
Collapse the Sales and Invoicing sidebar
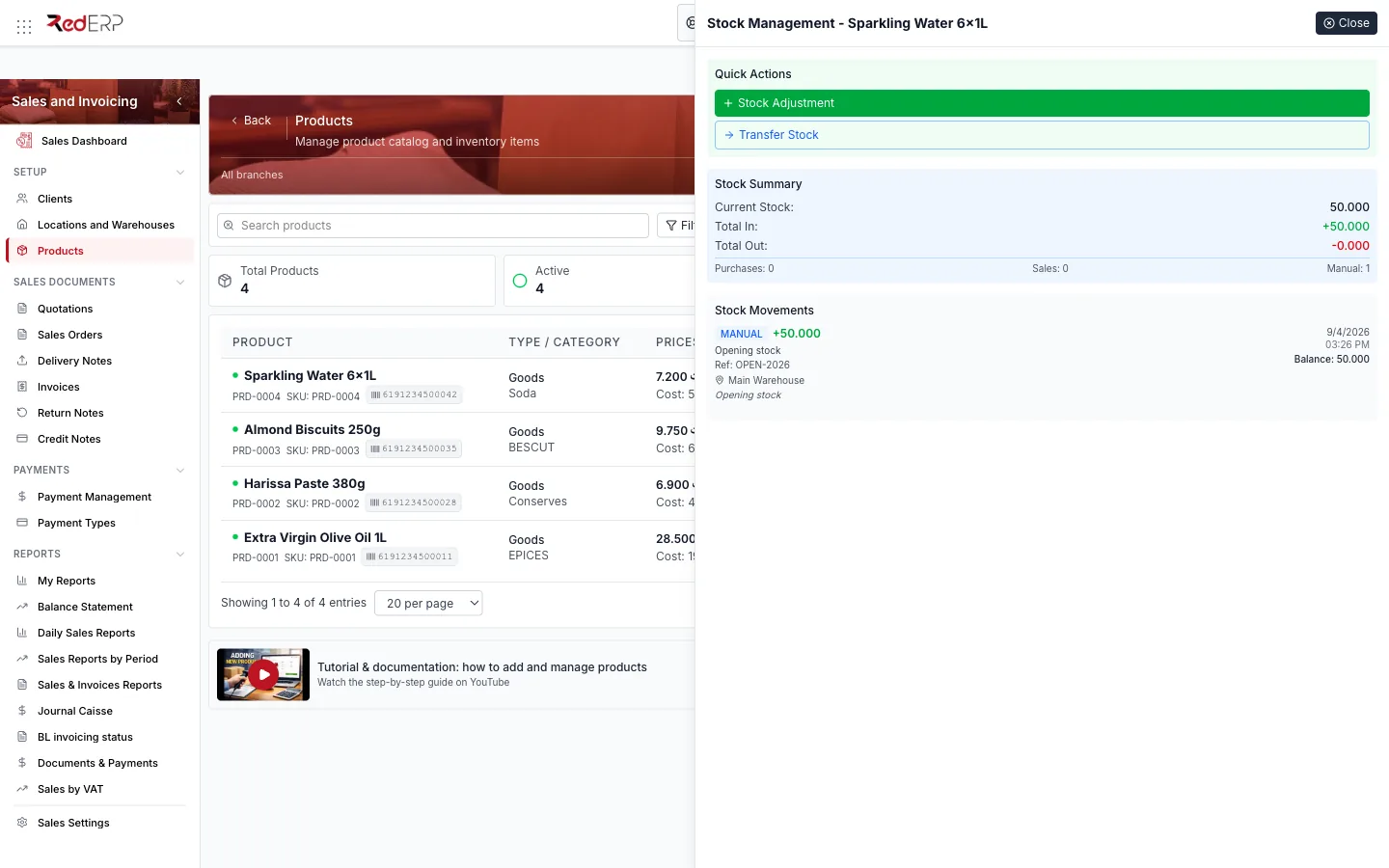tap(179, 101)
